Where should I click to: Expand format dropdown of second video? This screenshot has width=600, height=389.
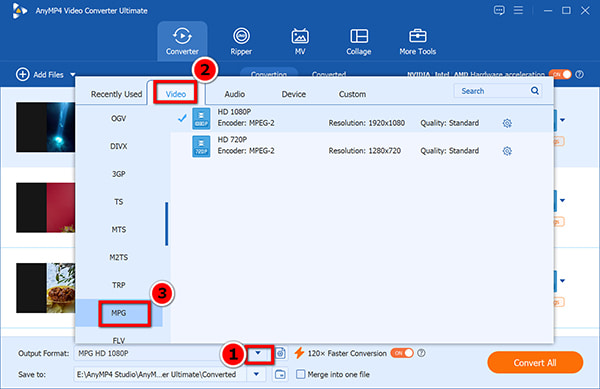coord(562,200)
